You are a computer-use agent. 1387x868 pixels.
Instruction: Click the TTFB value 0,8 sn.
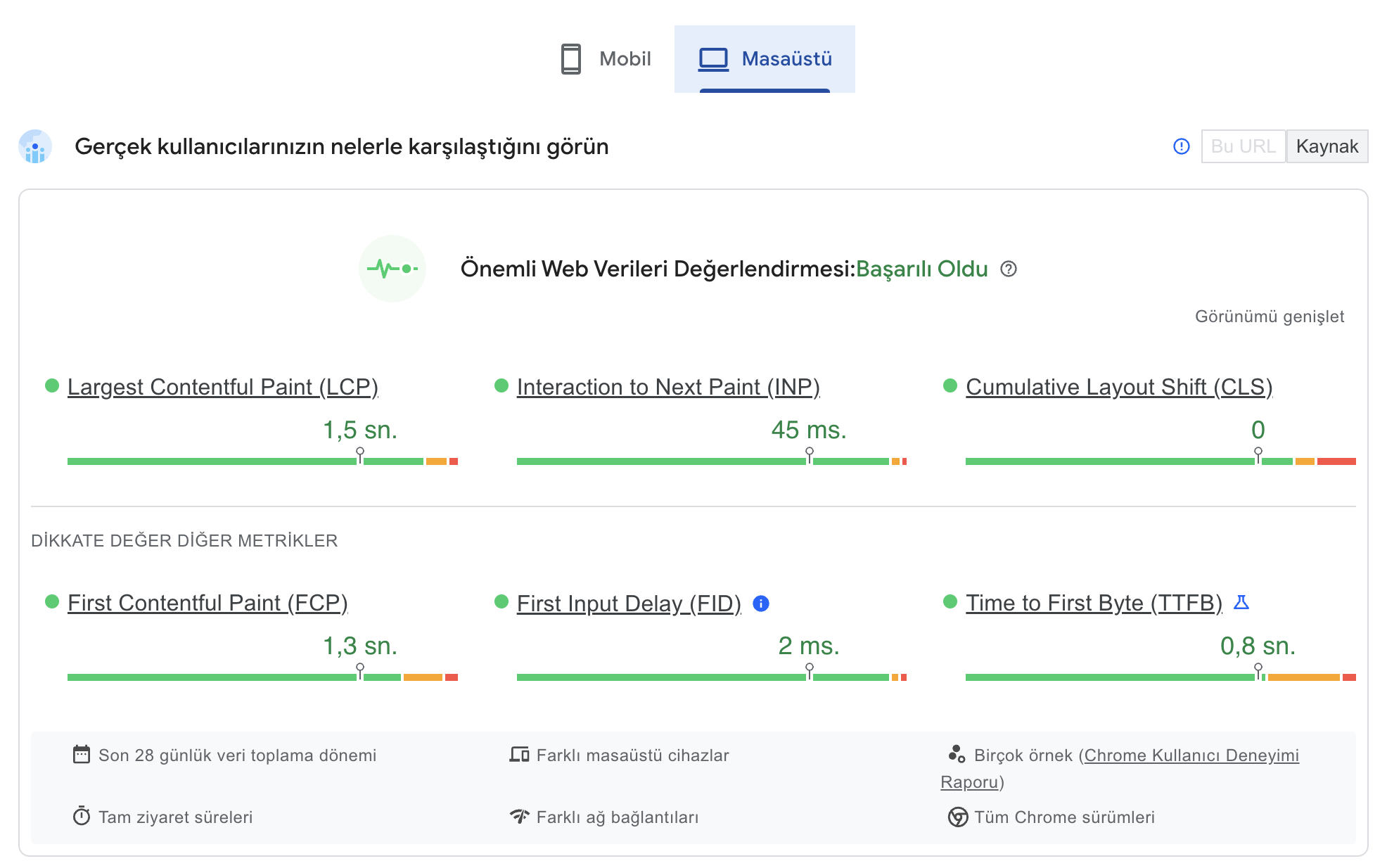[x=1258, y=646]
